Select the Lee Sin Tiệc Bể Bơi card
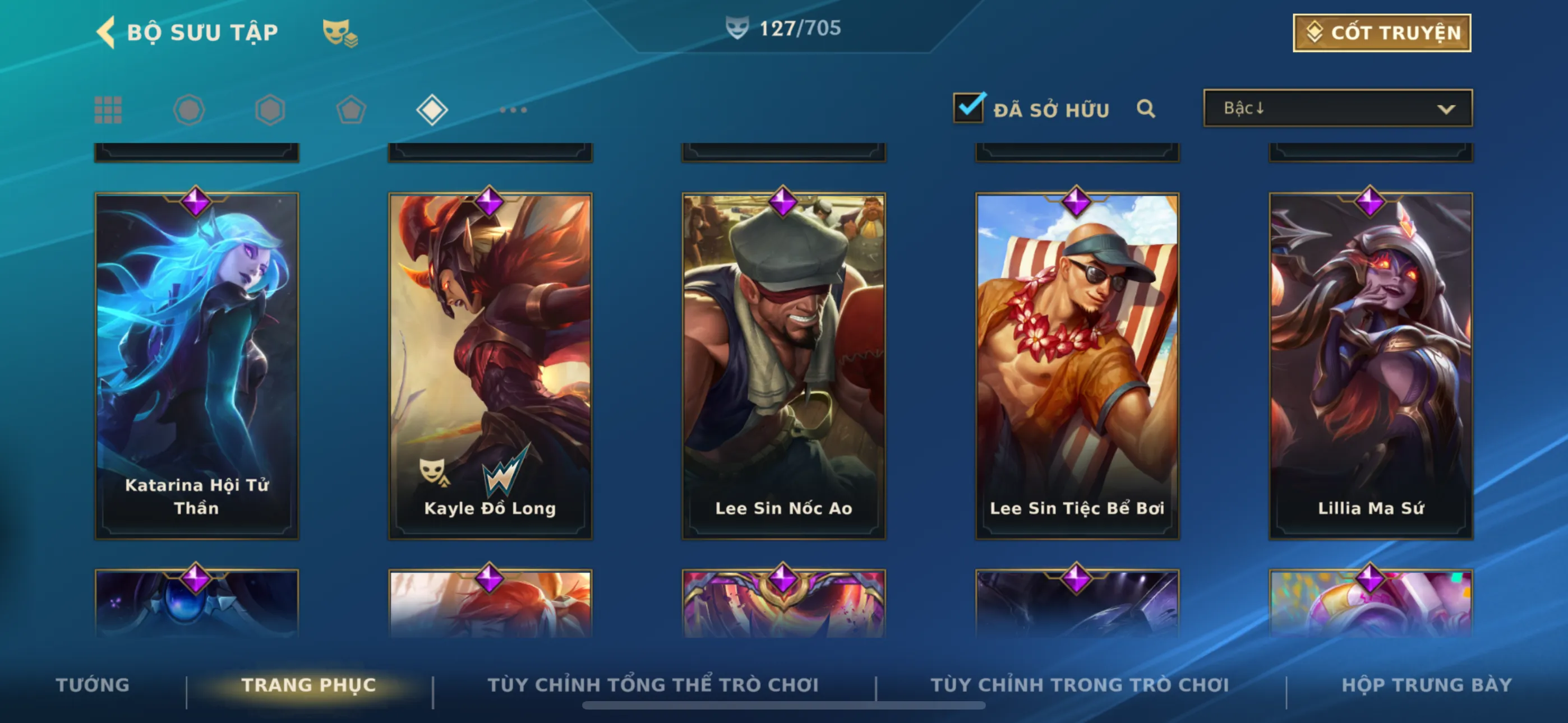 tap(1077, 366)
